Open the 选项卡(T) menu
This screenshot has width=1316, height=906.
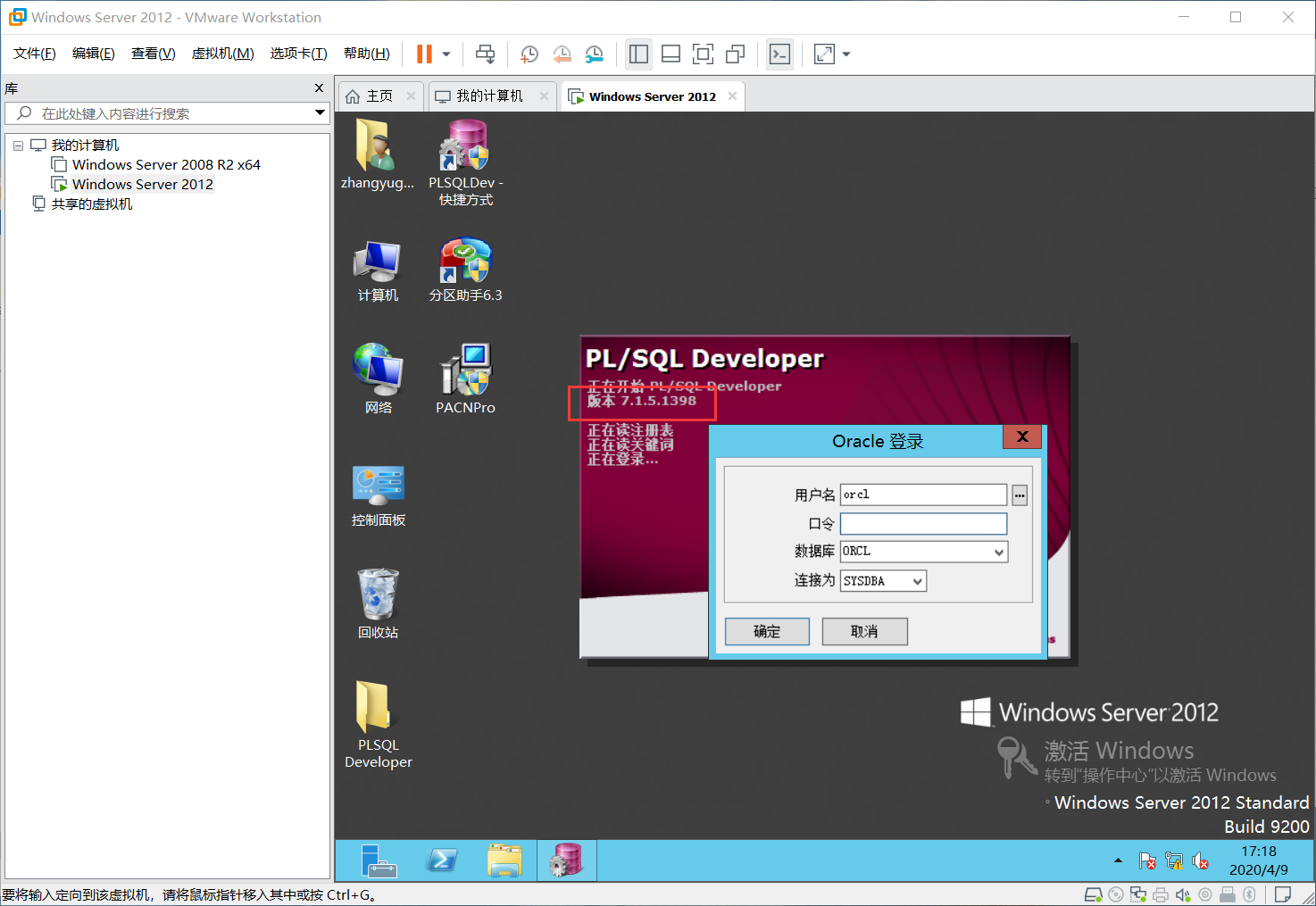tap(299, 54)
